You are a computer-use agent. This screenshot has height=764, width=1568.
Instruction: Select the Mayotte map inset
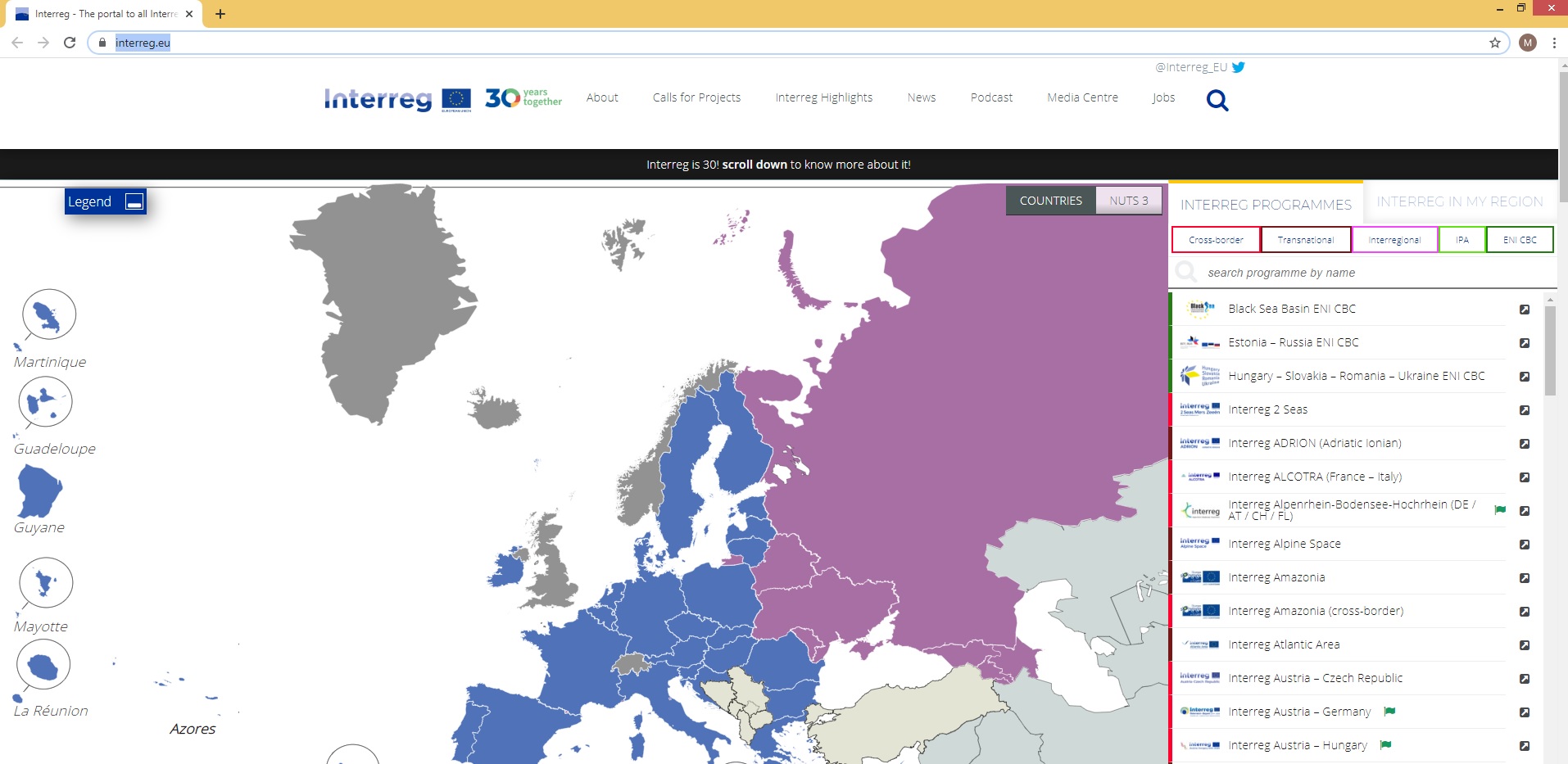[46, 582]
